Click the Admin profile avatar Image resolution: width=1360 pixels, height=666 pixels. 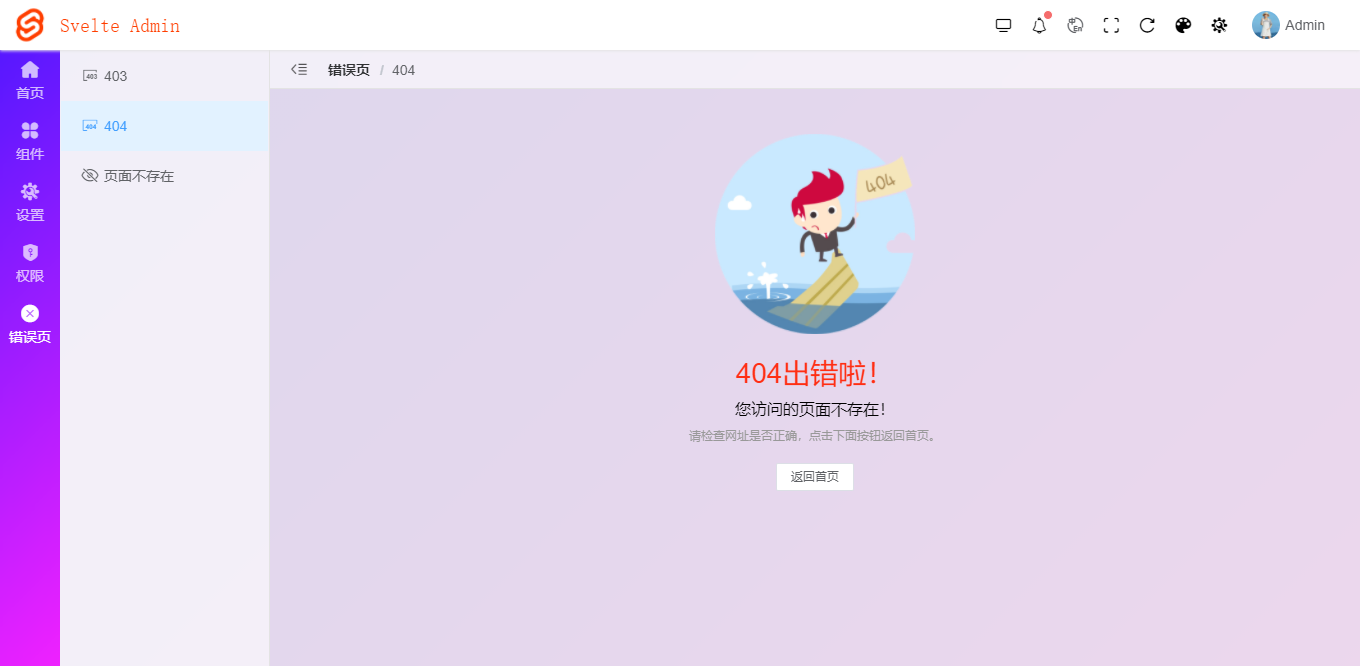tap(1266, 25)
